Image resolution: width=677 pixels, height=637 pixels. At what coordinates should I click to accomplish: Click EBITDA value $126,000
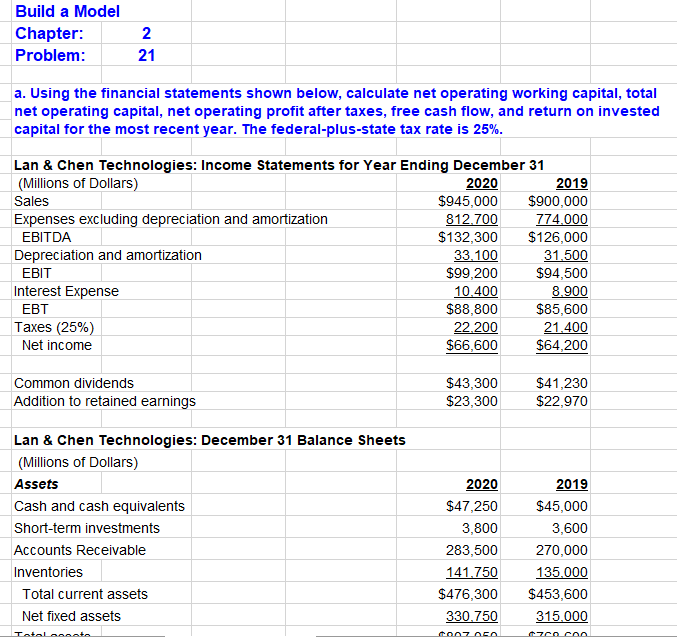point(558,237)
